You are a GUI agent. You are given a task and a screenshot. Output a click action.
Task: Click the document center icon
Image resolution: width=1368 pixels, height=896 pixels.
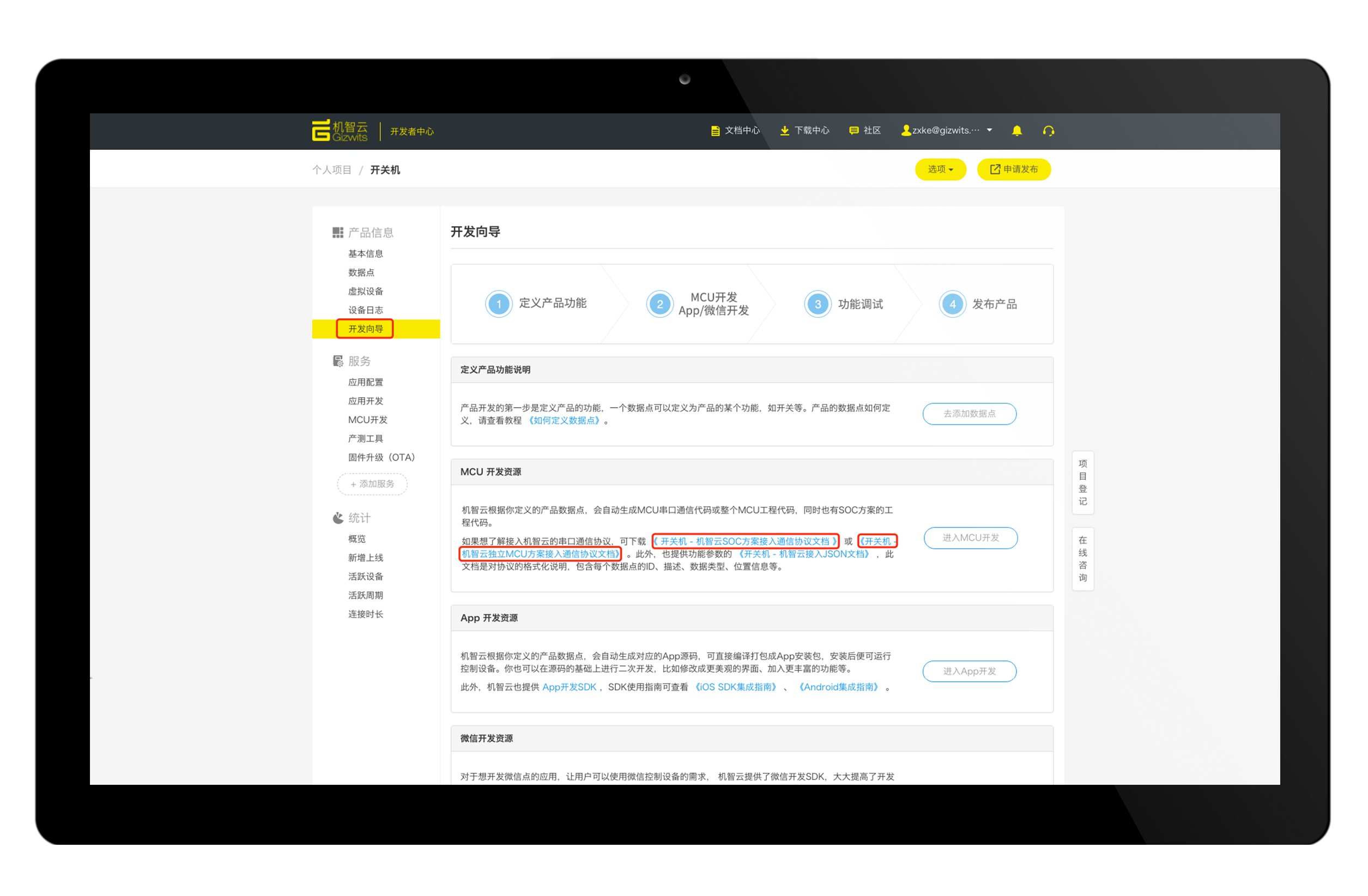715,131
